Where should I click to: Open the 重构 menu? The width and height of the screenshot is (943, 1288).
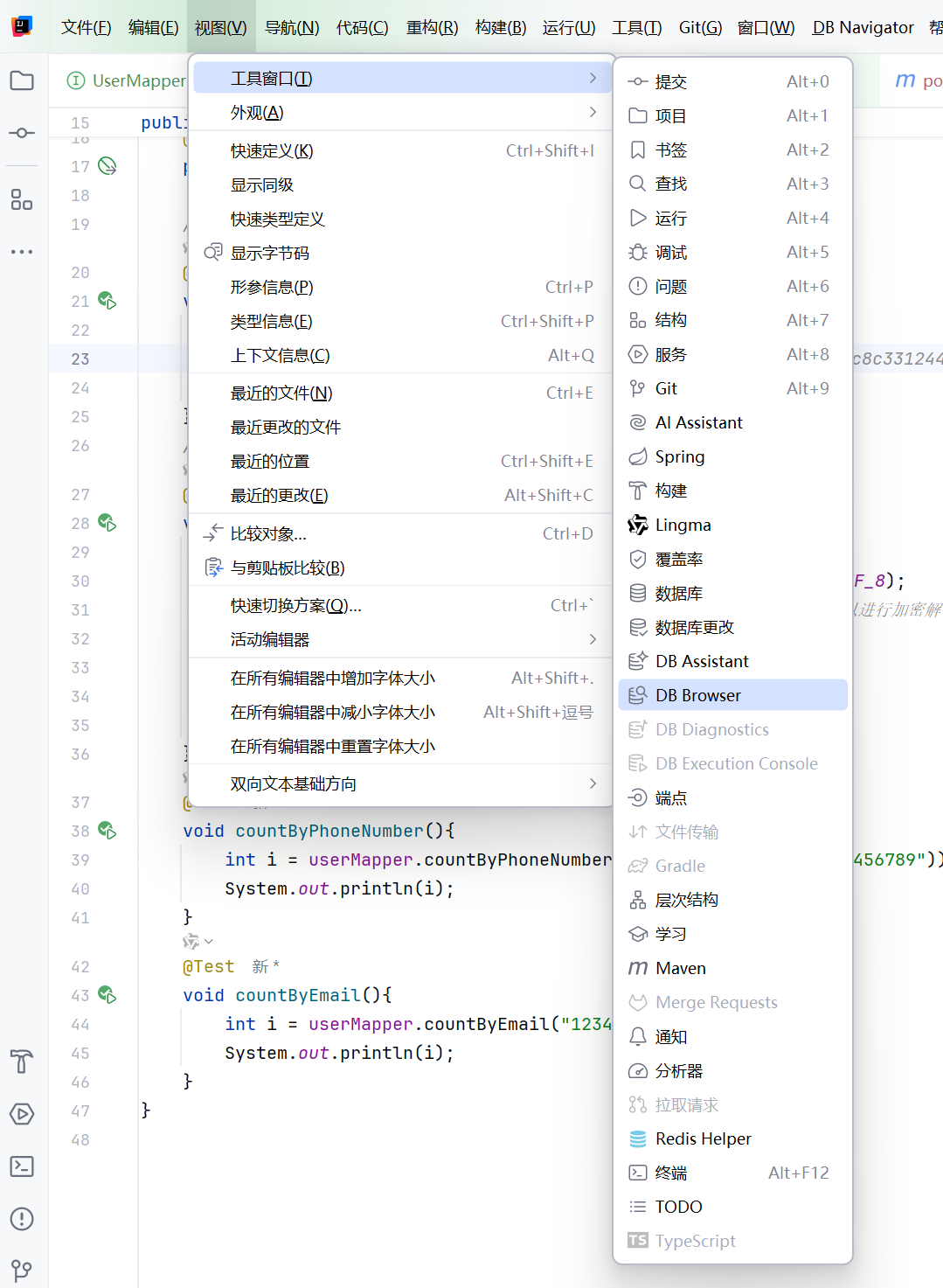[x=432, y=27]
